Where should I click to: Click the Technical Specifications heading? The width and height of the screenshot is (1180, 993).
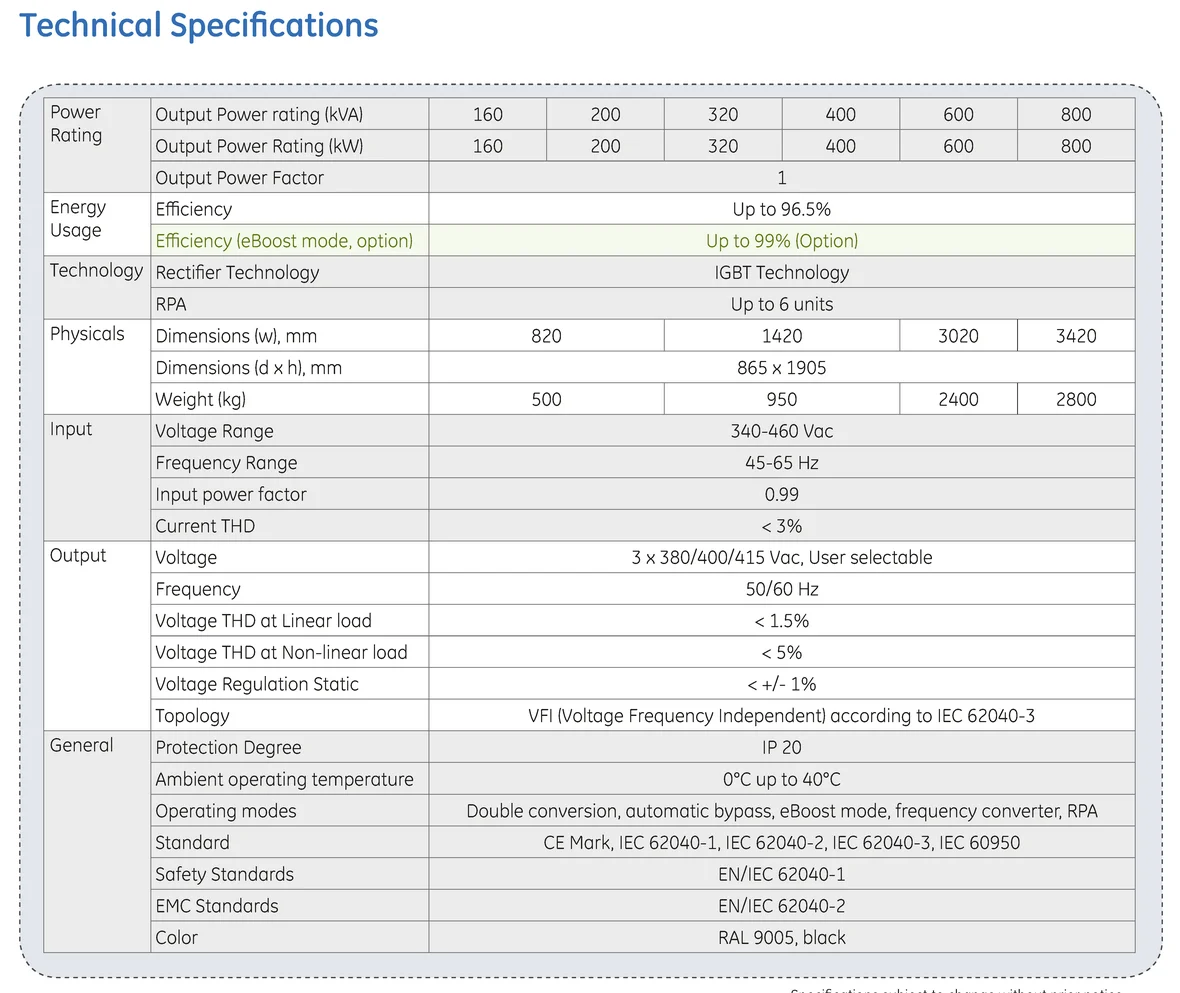point(199,26)
